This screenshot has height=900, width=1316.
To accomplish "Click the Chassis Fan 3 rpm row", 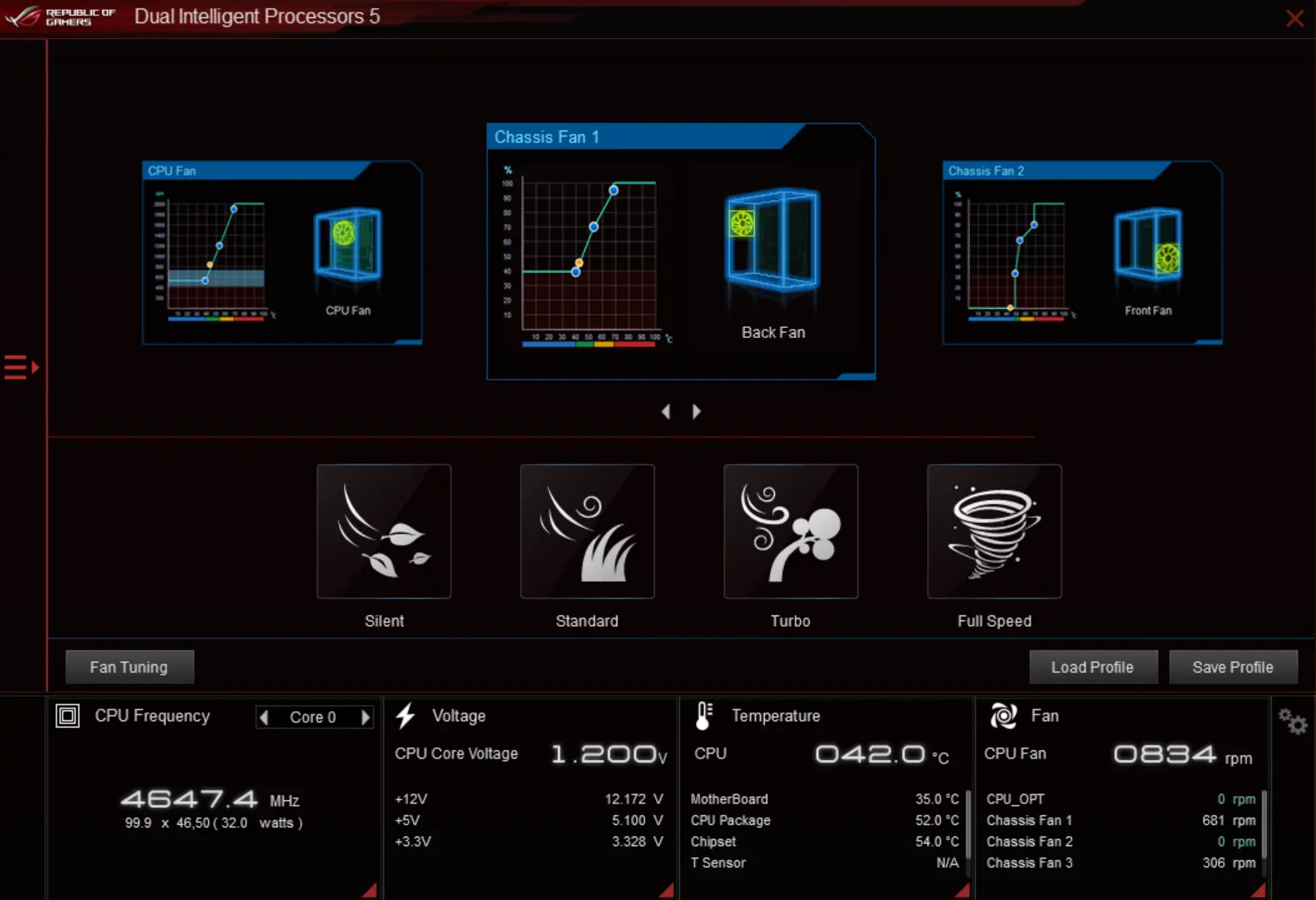I will [1121, 863].
